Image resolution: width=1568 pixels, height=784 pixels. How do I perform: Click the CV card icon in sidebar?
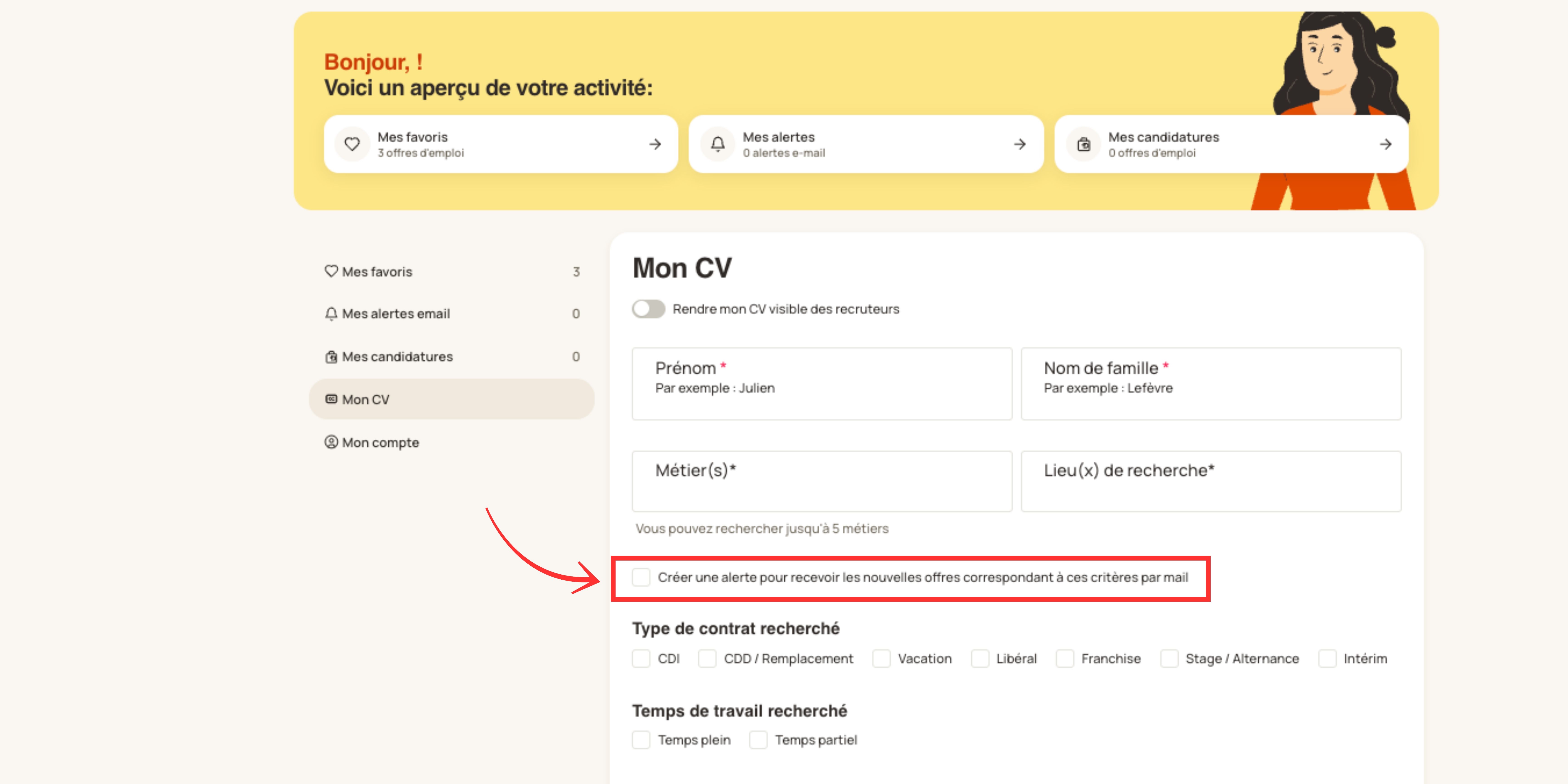point(331,399)
